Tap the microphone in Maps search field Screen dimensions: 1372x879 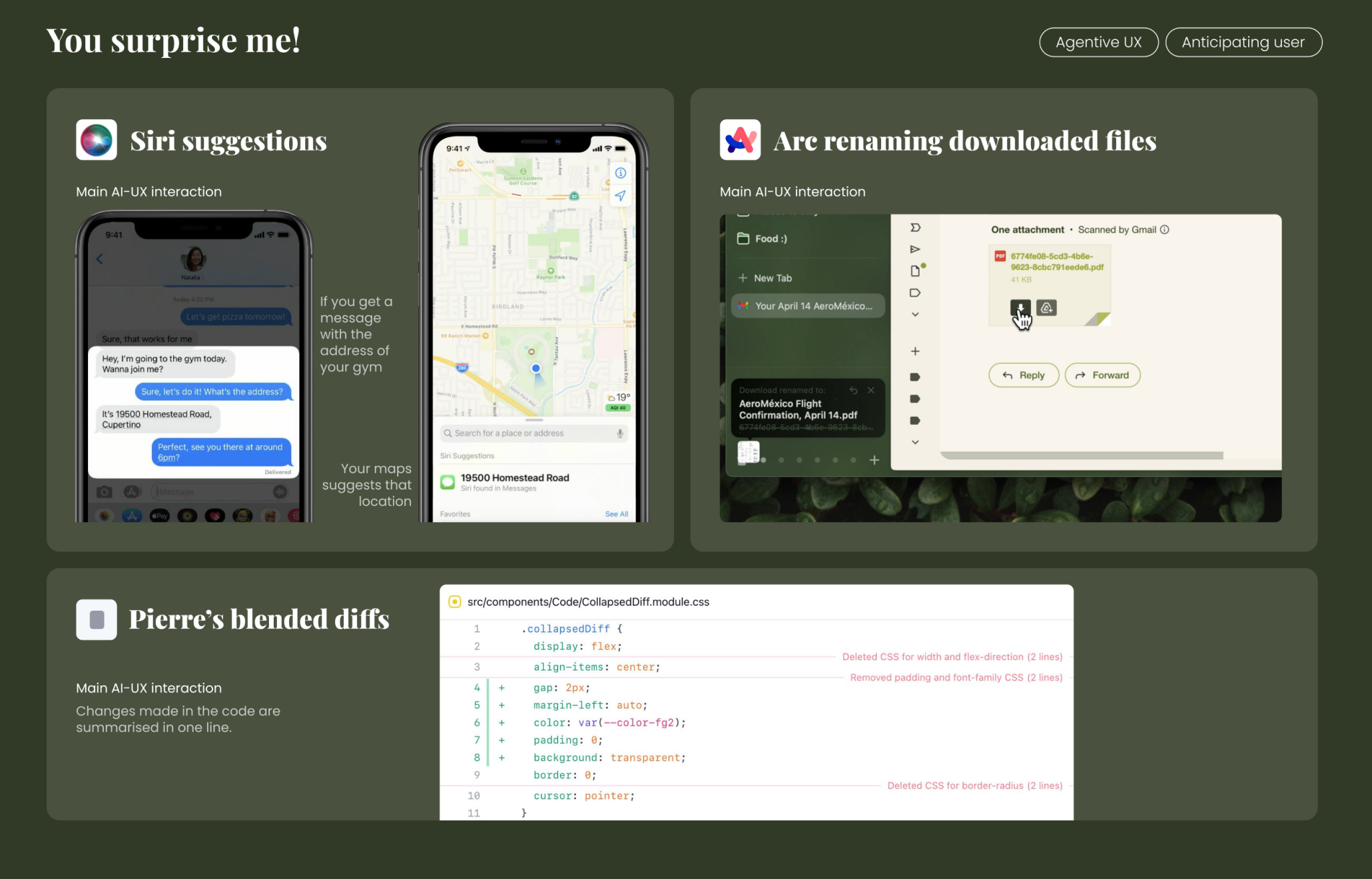click(619, 434)
